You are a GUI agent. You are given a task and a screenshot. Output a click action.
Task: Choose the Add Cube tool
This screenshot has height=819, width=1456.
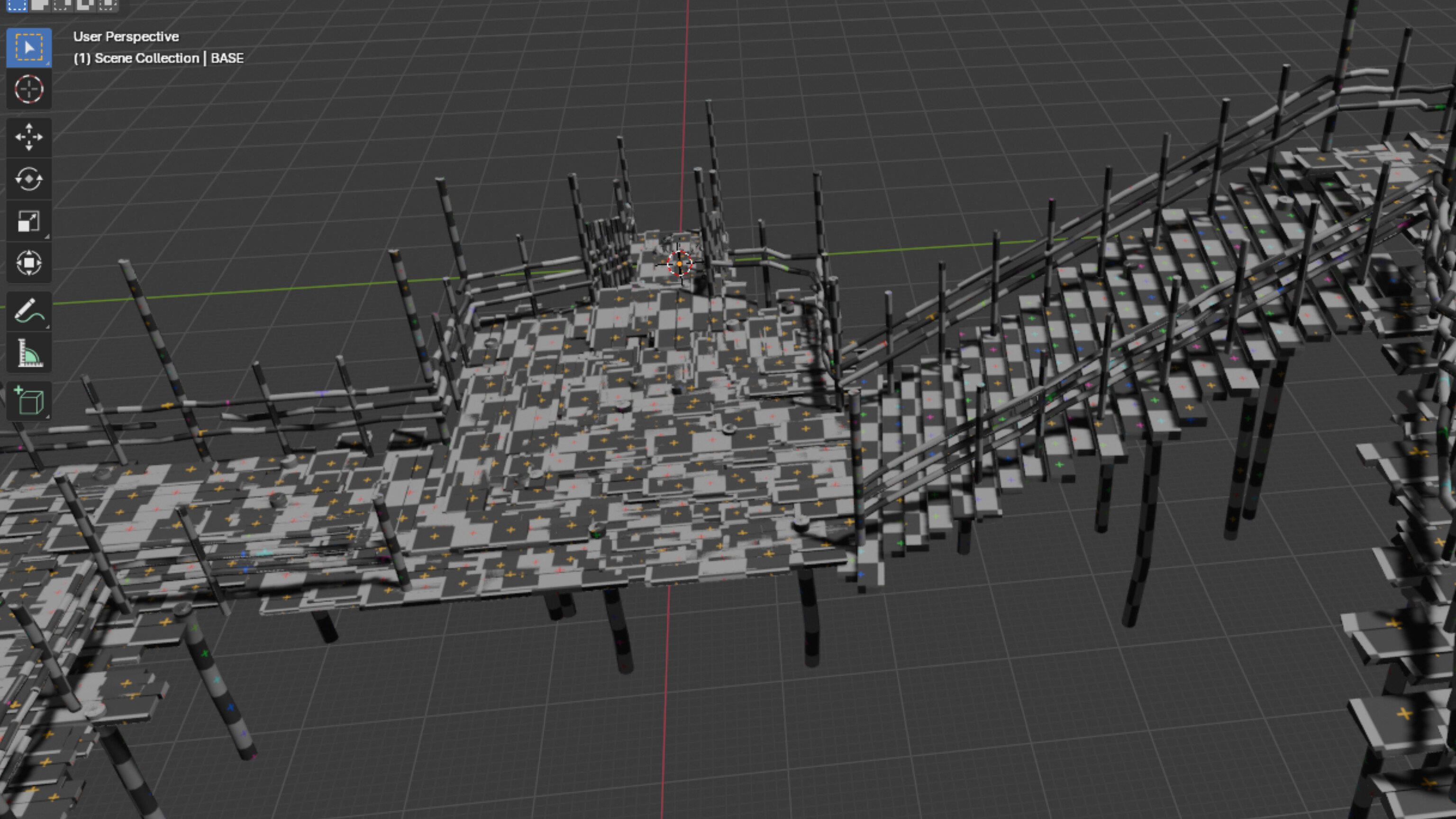29,400
